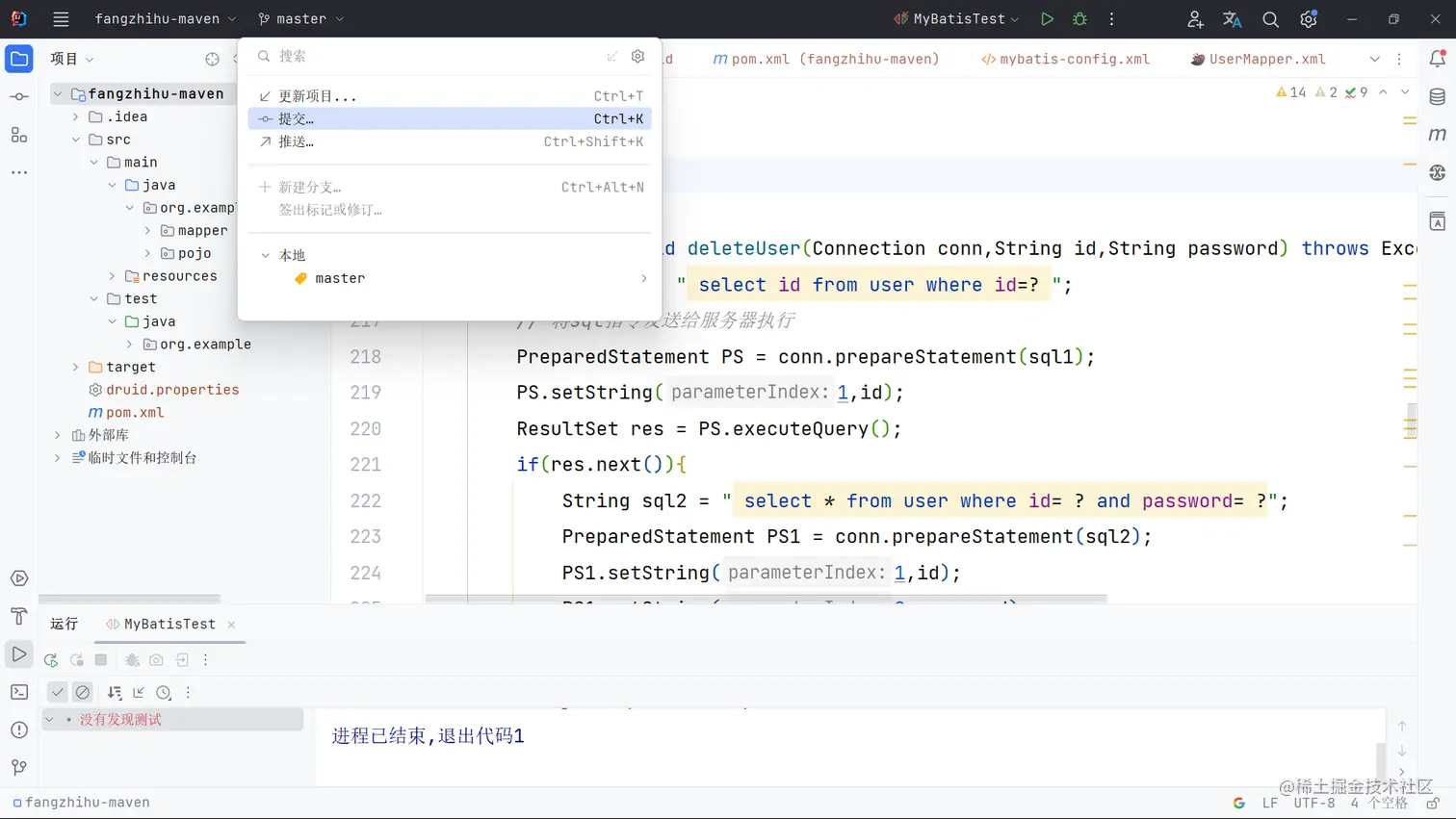Click the translation icon in title bar

1232,19
